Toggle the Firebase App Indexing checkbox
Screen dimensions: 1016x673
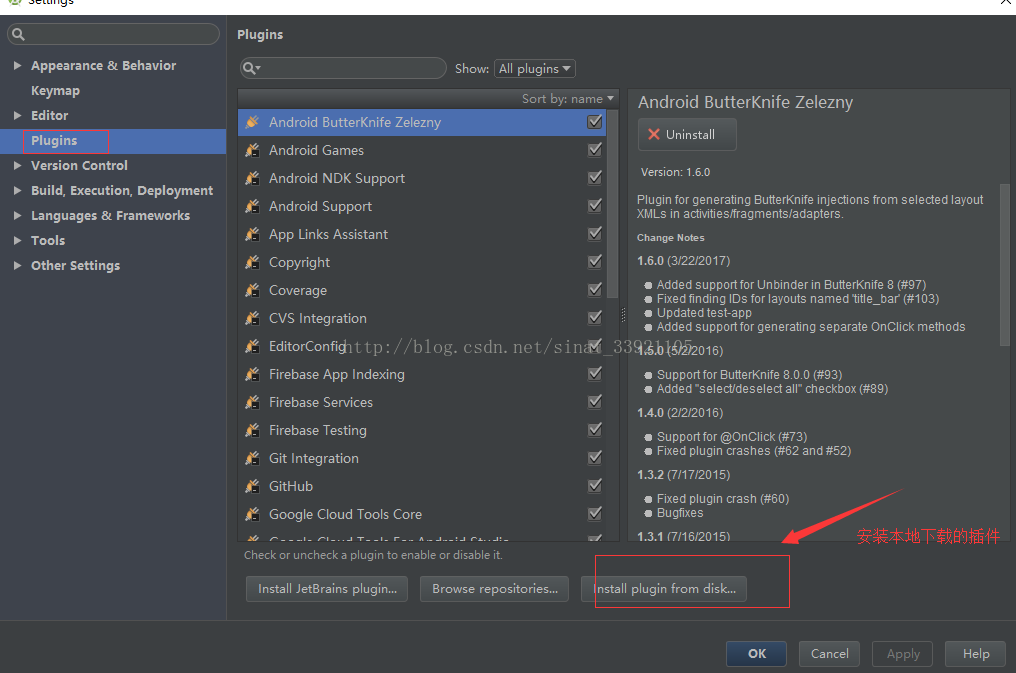pyautogui.click(x=594, y=374)
